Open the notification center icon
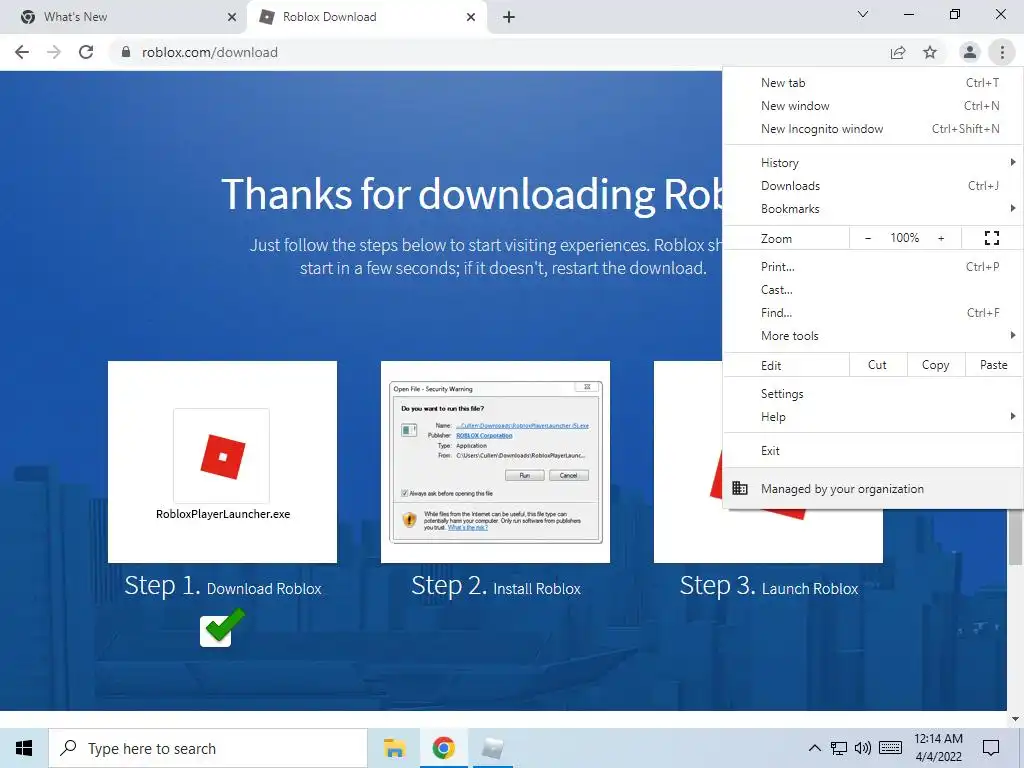 coord(991,748)
